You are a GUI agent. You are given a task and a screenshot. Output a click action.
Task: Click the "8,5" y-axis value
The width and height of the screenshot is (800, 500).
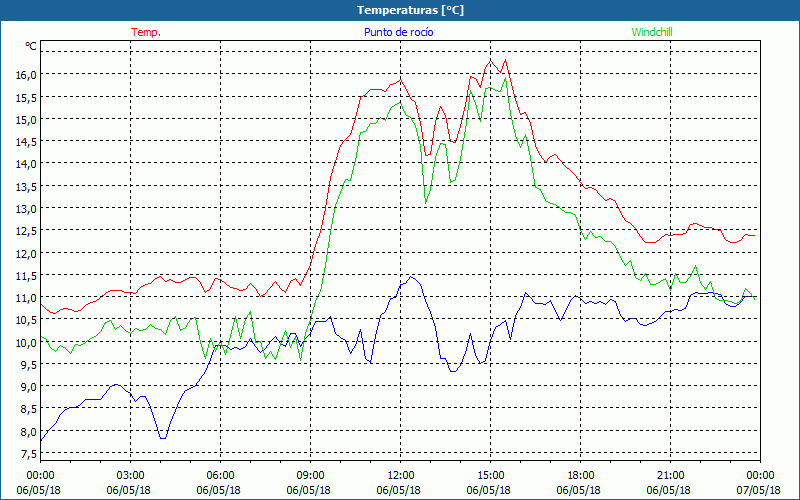click(x=29, y=409)
